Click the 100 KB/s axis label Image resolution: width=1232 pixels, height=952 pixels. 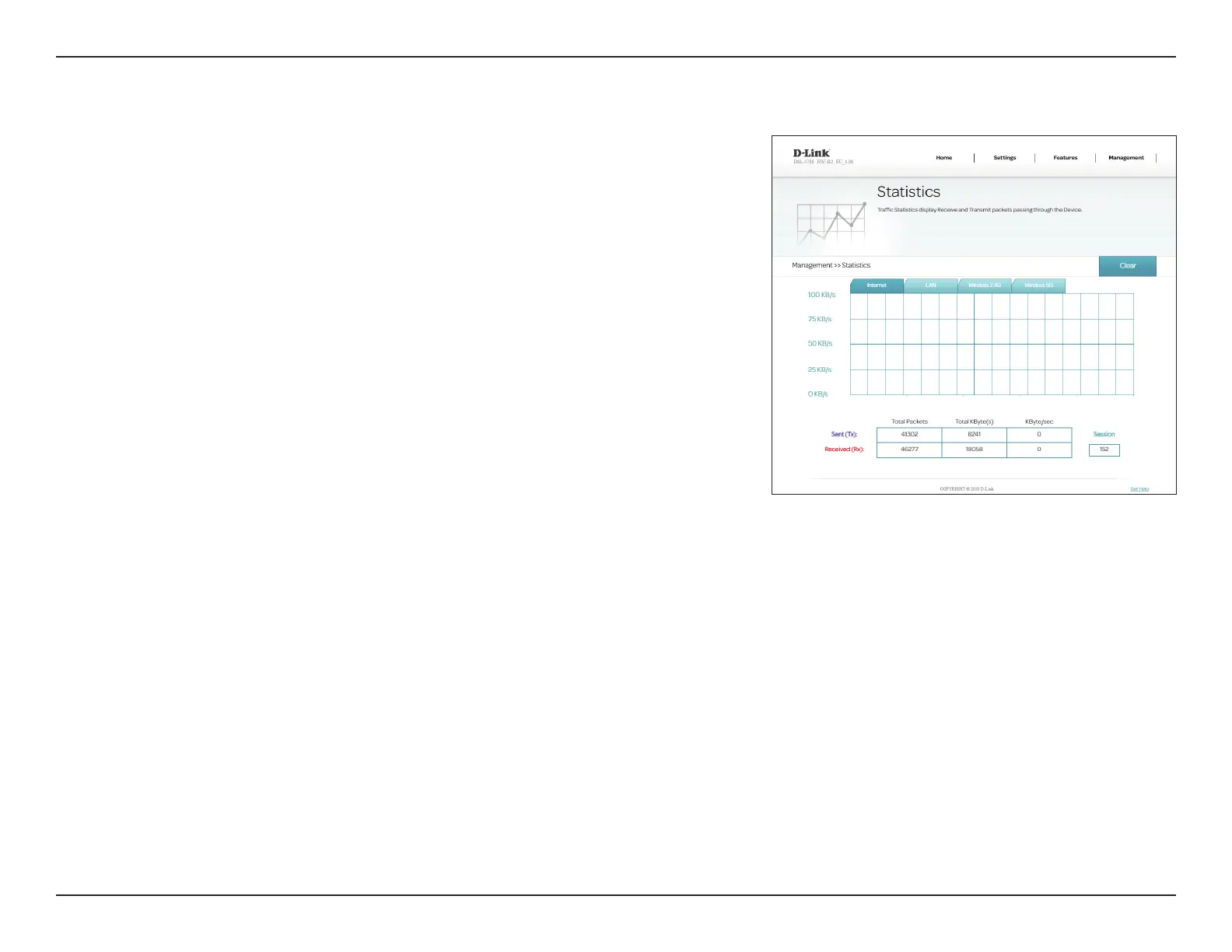[821, 296]
